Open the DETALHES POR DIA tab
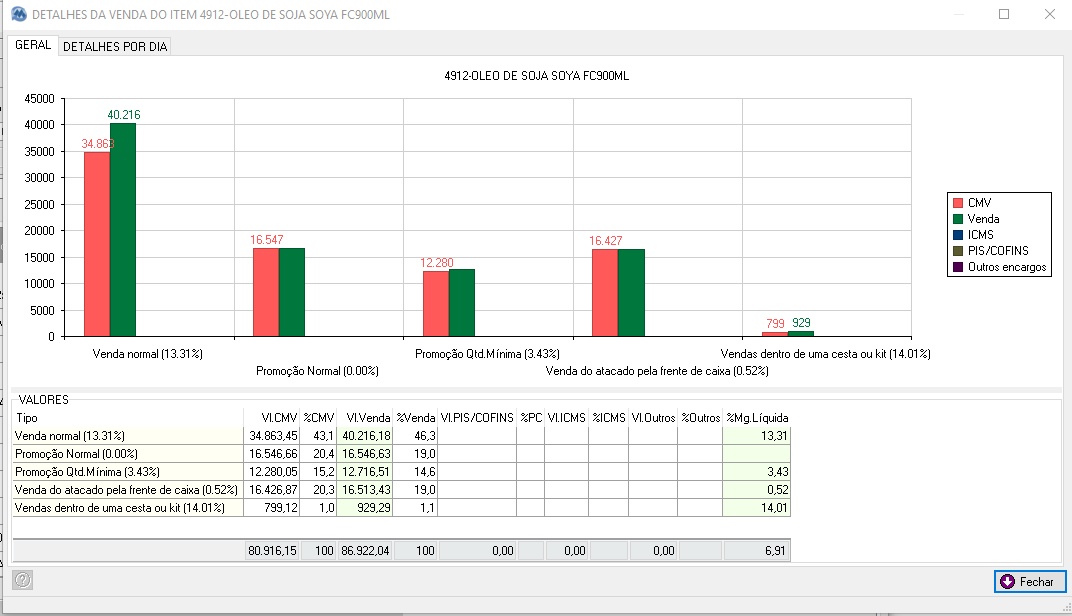The height and width of the screenshot is (616, 1072). pyautogui.click(x=115, y=46)
